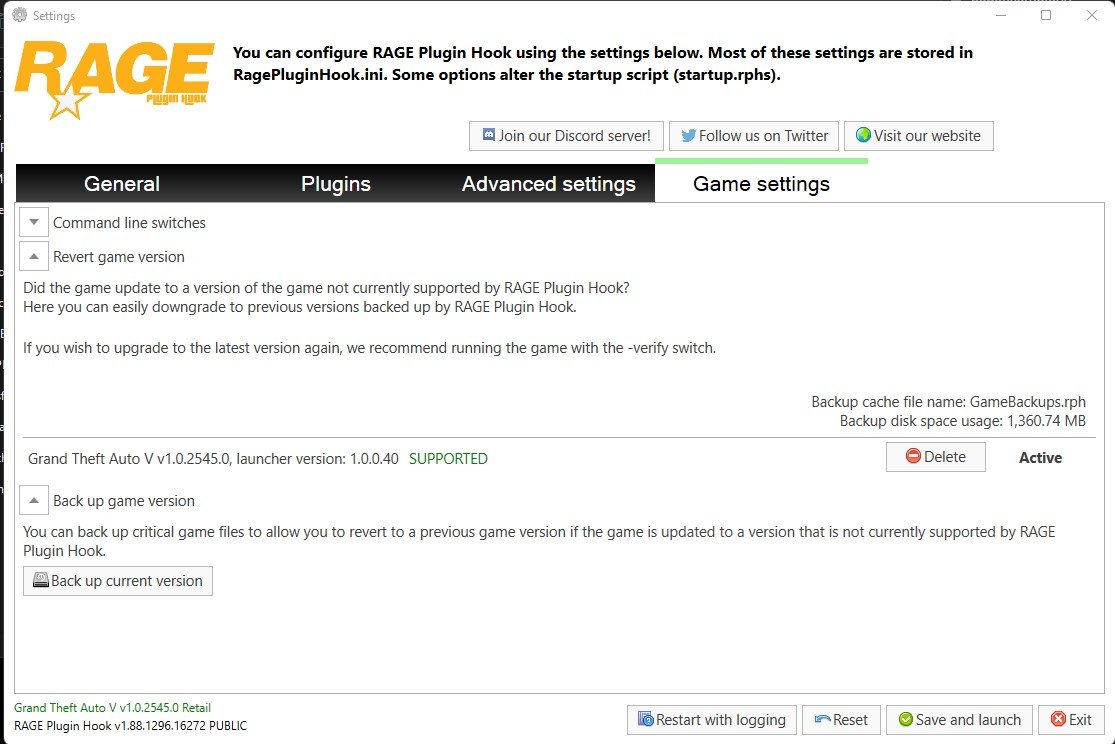Visit our website button
1115x744 pixels.
coord(919,136)
